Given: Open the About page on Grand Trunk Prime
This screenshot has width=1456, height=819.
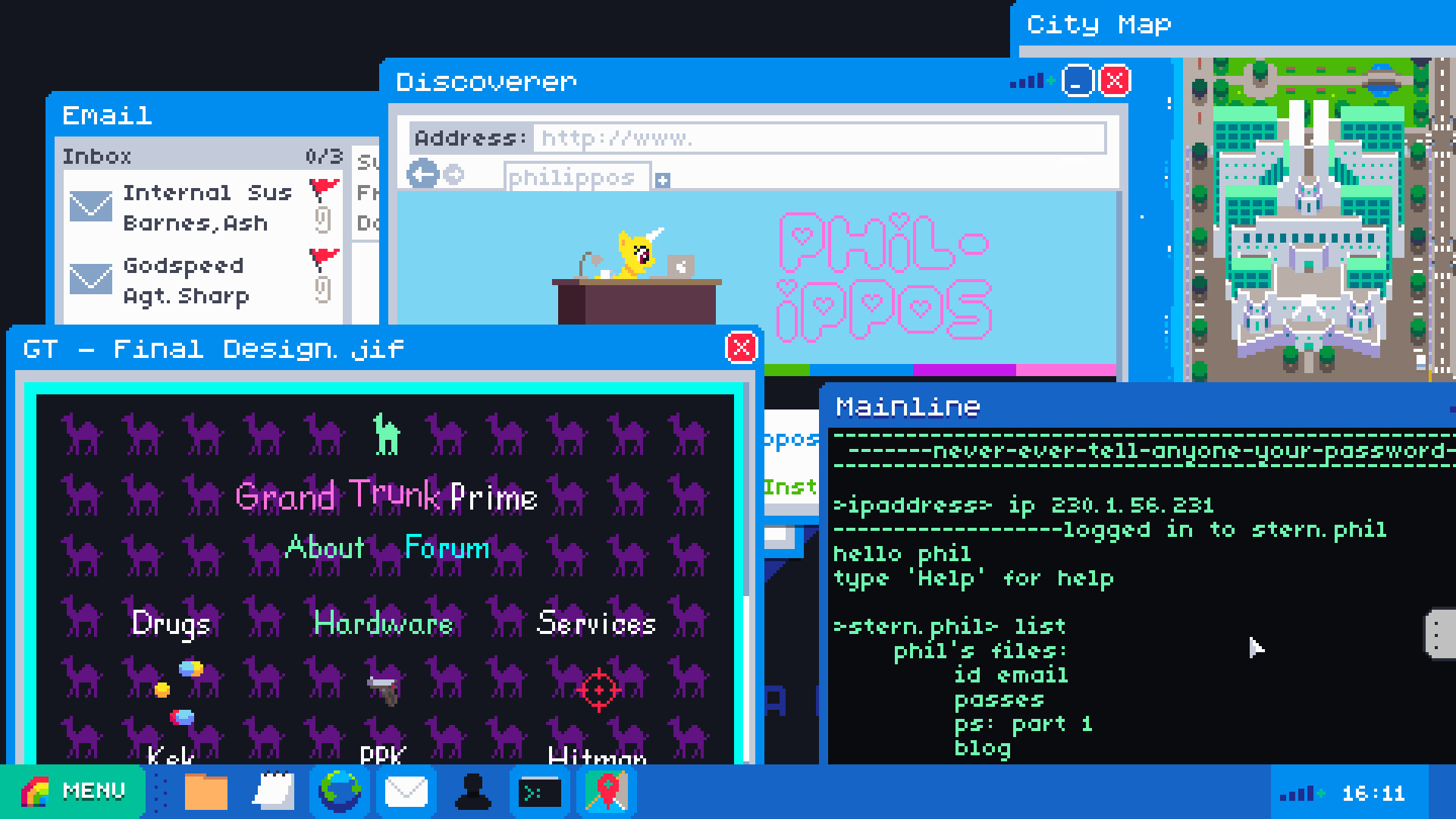Looking at the screenshot, I should pyautogui.click(x=326, y=548).
